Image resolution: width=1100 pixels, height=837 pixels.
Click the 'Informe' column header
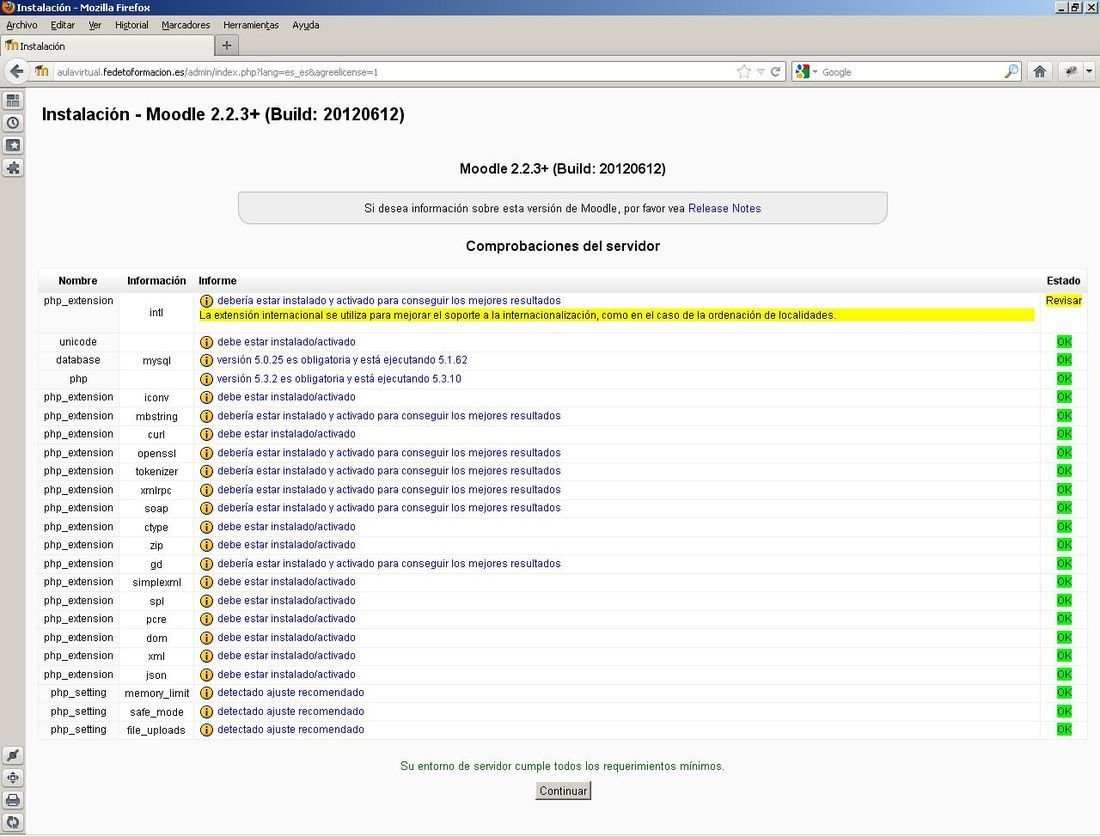217,281
